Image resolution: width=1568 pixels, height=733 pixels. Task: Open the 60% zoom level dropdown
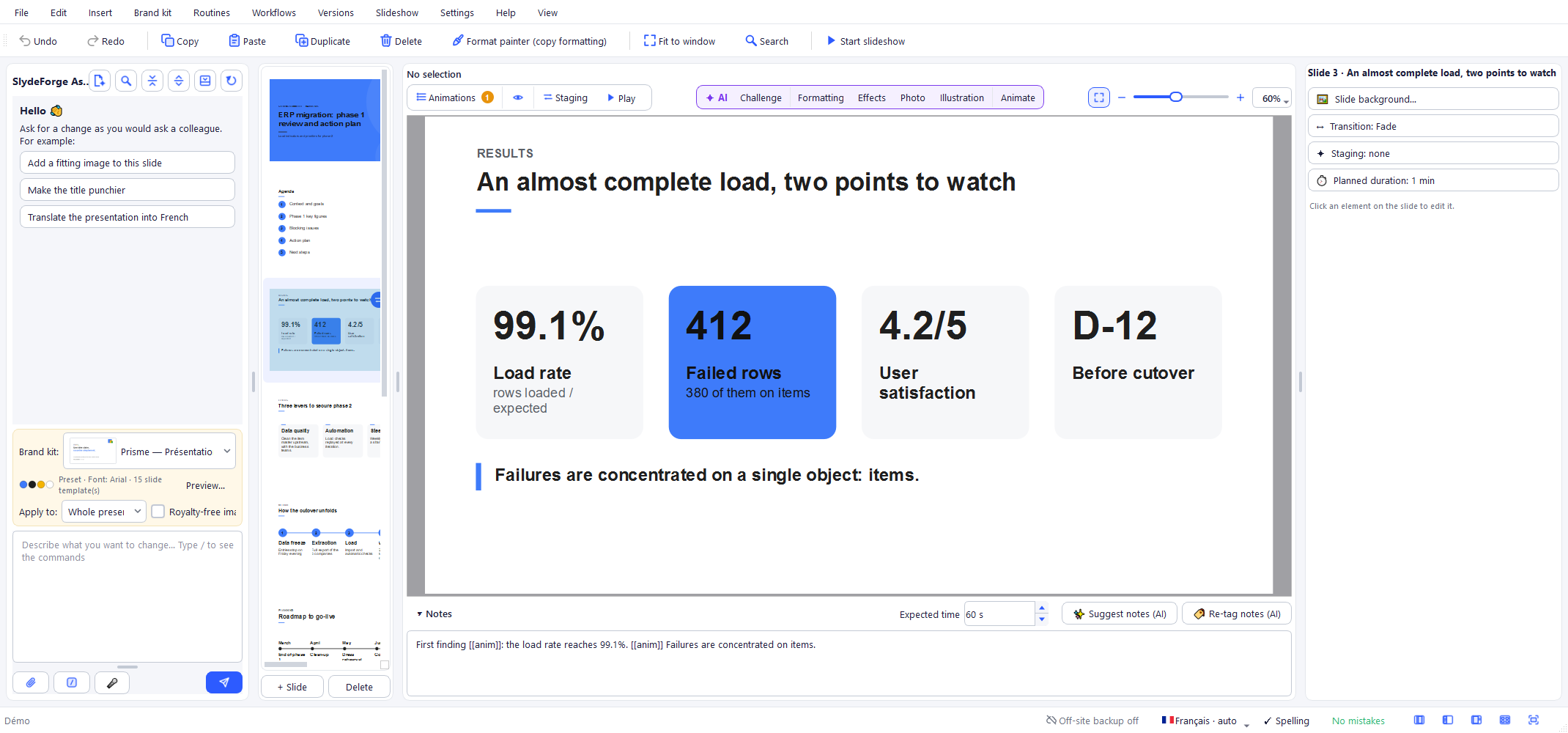[1272, 98]
